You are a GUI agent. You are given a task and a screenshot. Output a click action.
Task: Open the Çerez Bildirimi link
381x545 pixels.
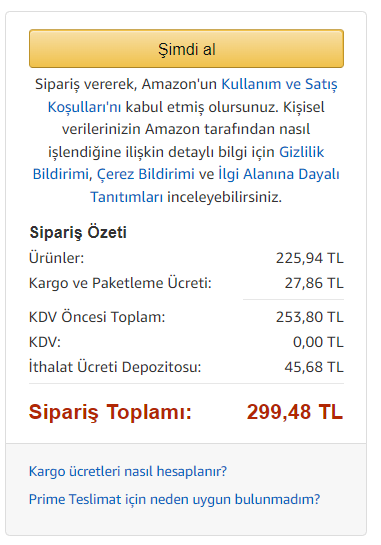point(145,174)
